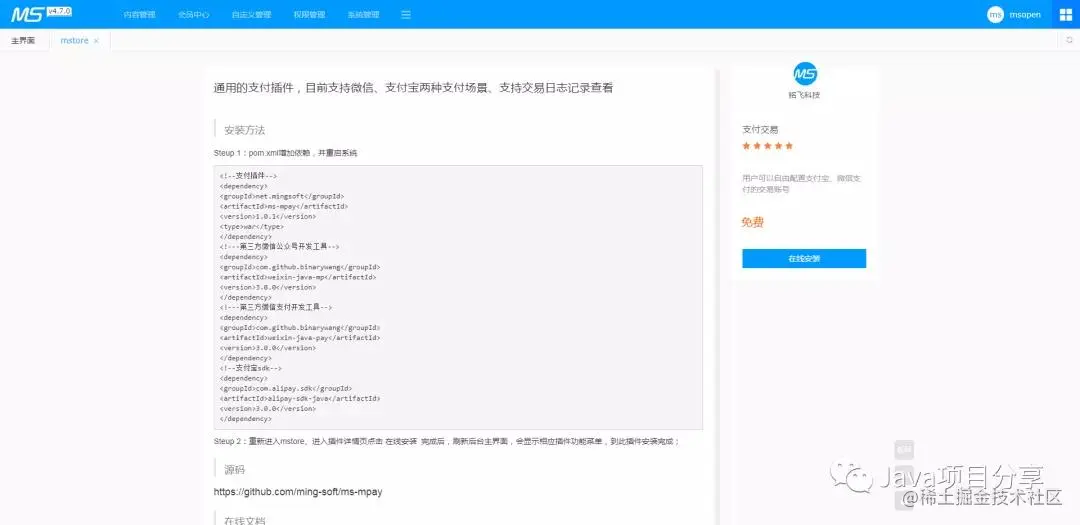This screenshot has height=525, width=1080.
Task: Switch to the 主界面 tab
Action: coord(23,41)
